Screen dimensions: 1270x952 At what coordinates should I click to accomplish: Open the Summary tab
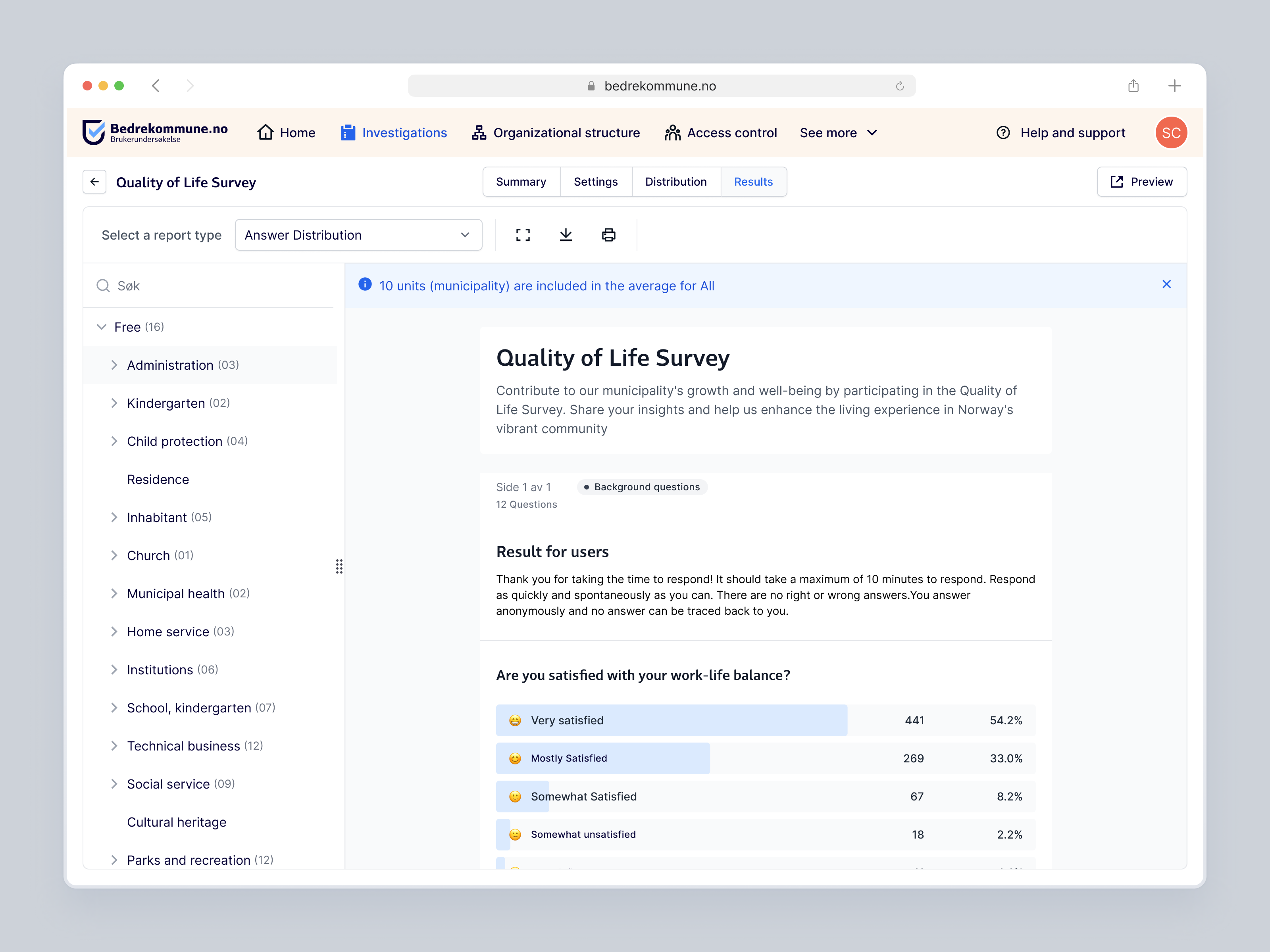(x=521, y=181)
